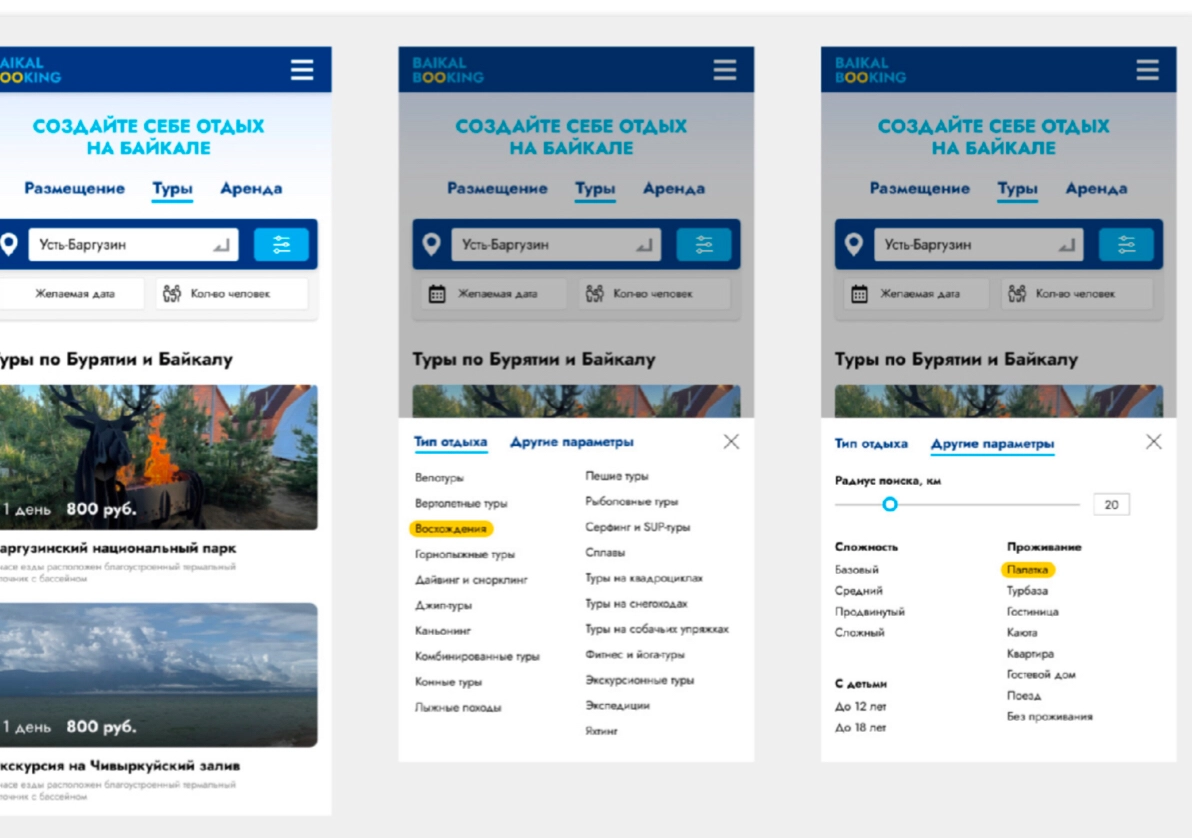Open hamburger menu in middle phone mockup
This screenshot has width=1192, height=838.
[724, 70]
